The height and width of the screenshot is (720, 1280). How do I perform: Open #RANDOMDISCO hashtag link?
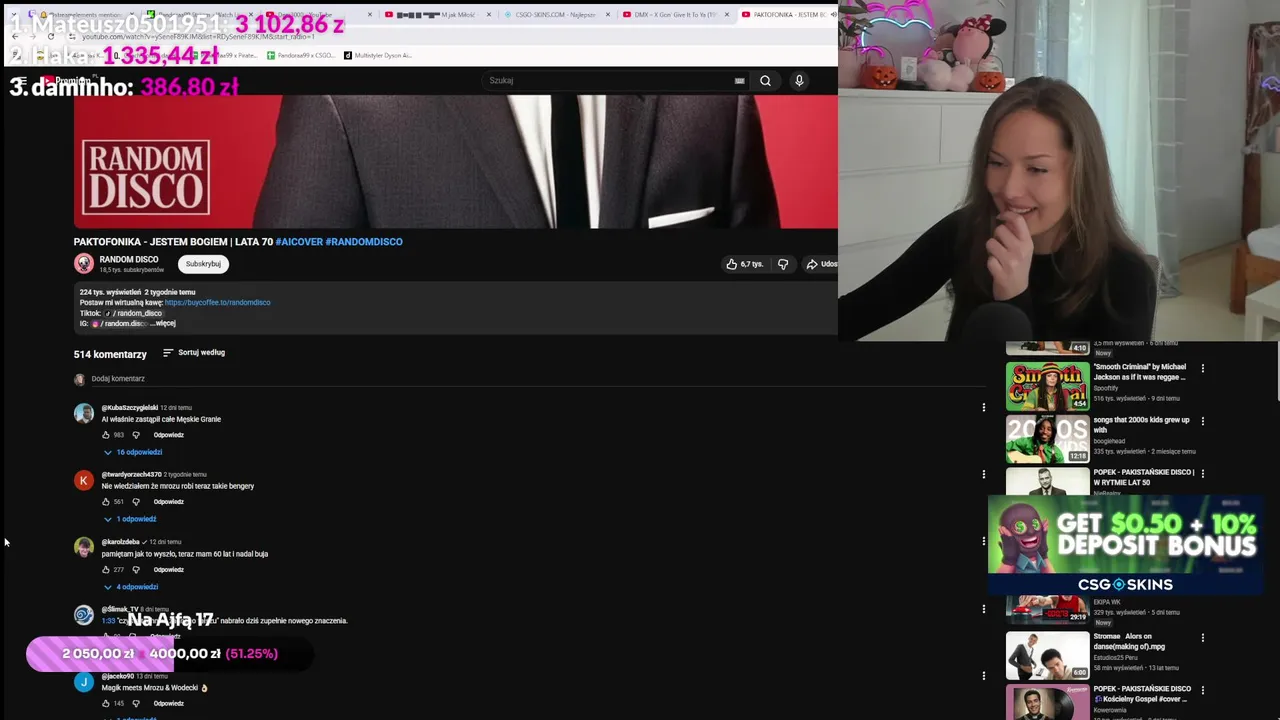click(x=364, y=242)
